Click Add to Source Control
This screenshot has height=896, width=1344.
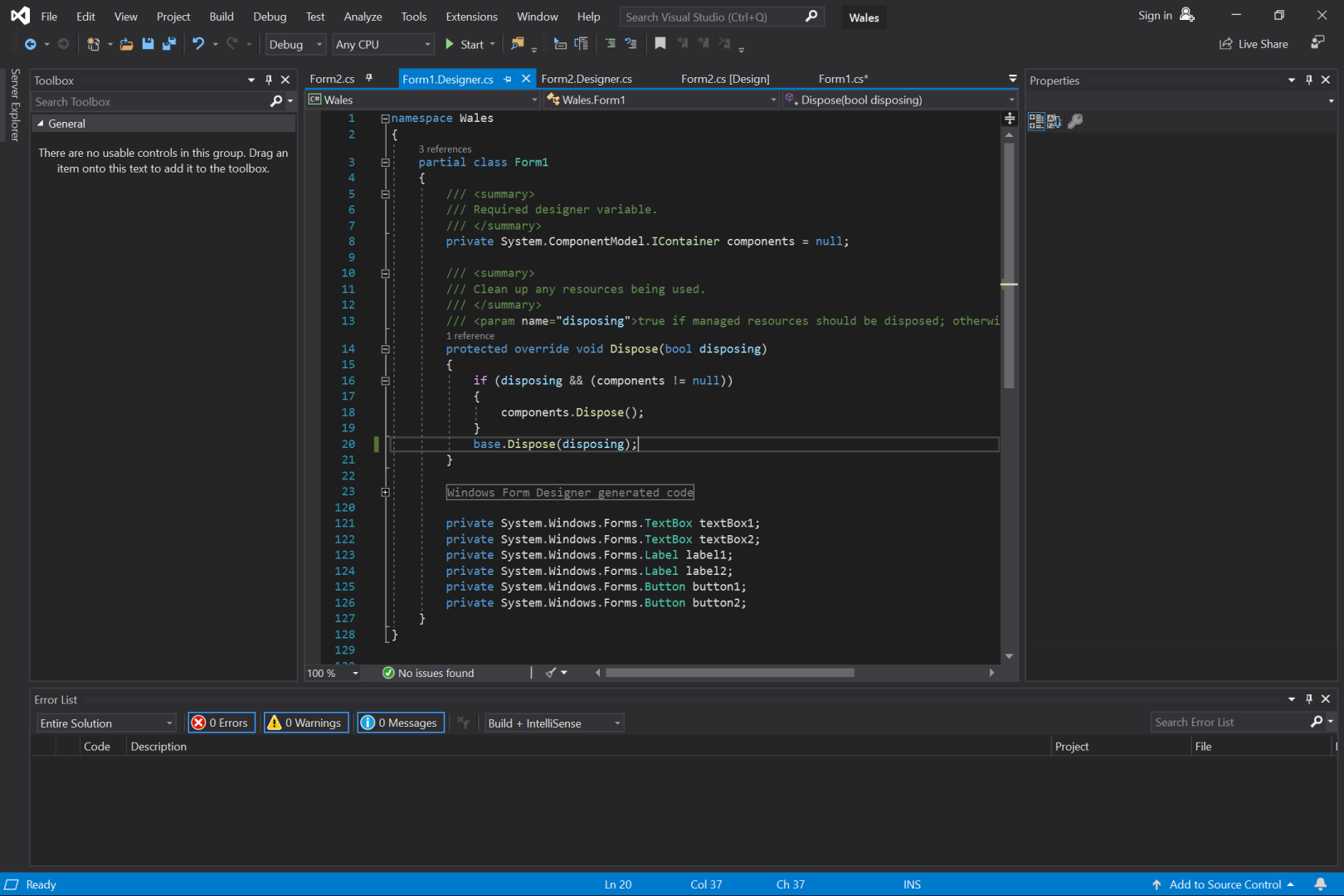point(1224,884)
